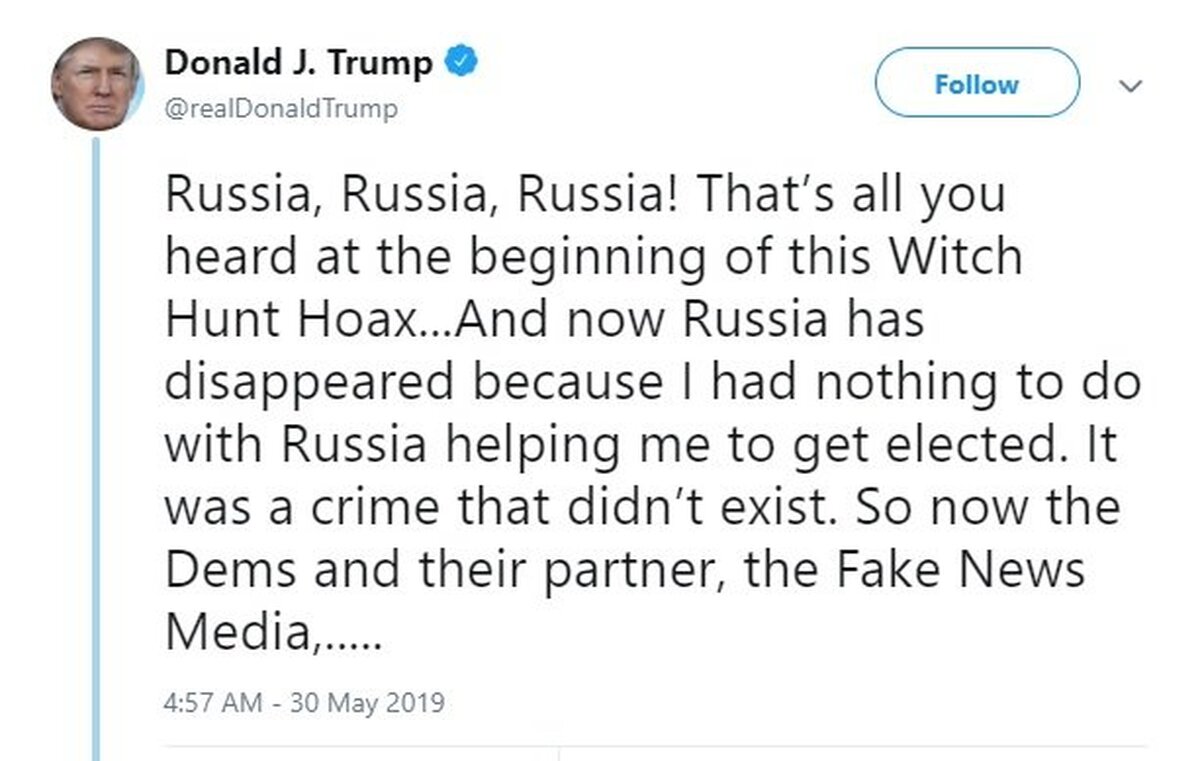
Task: Expand the tweet options chevron beside Follow
Action: point(1130,87)
